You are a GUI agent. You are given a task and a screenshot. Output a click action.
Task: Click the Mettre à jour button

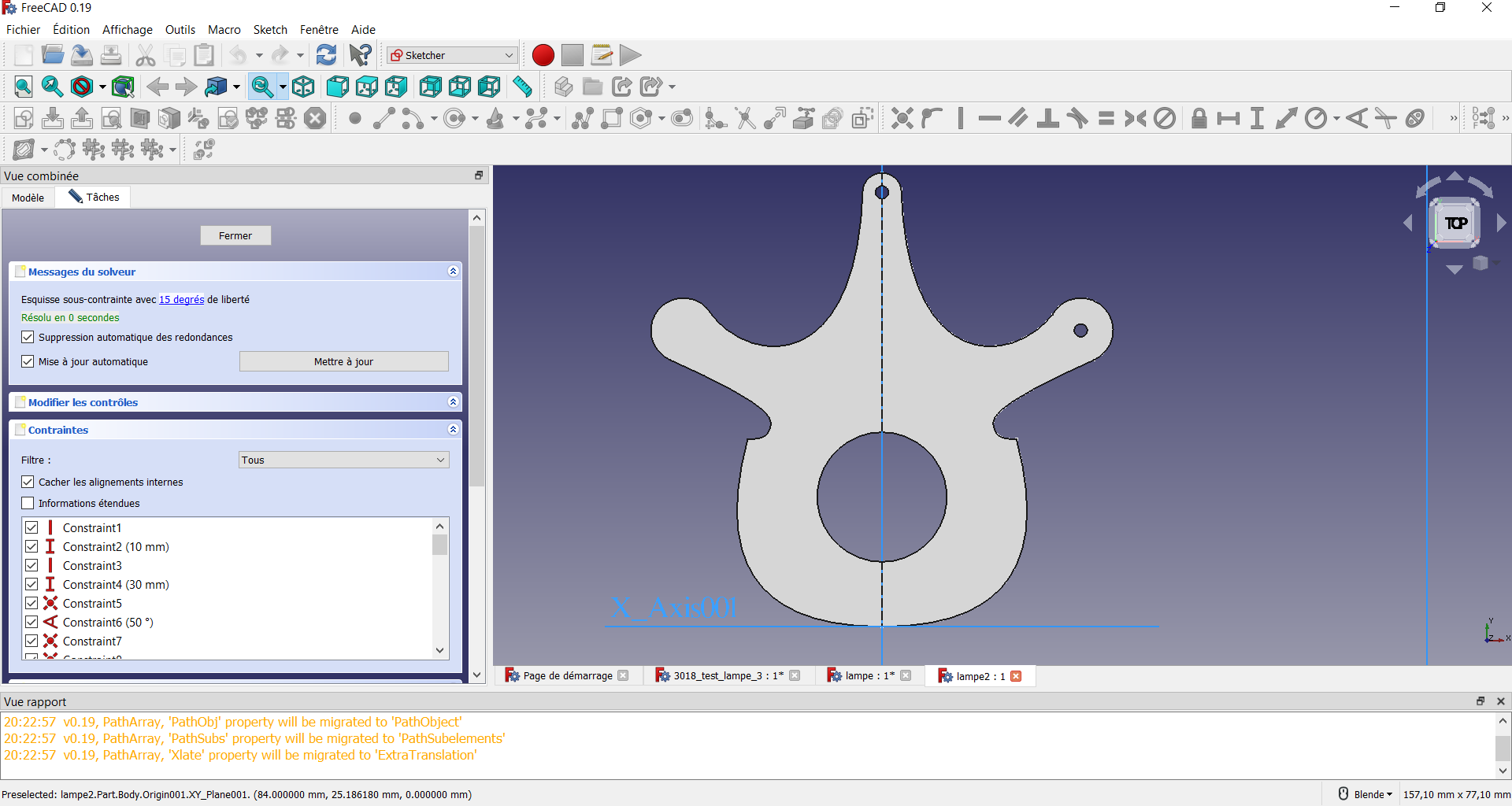tap(344, 361)
